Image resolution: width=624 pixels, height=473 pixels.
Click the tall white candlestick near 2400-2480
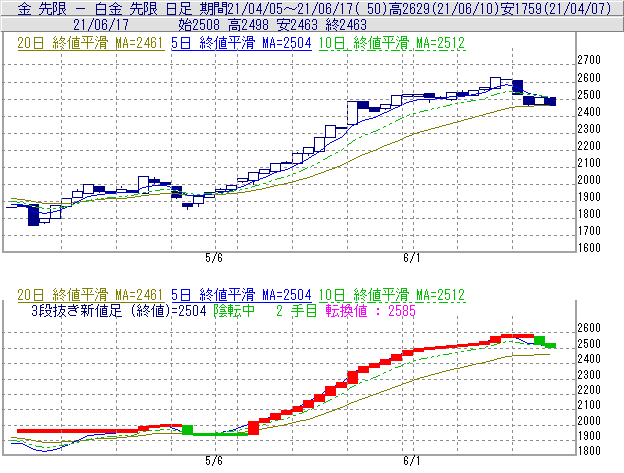pos(352,113)
